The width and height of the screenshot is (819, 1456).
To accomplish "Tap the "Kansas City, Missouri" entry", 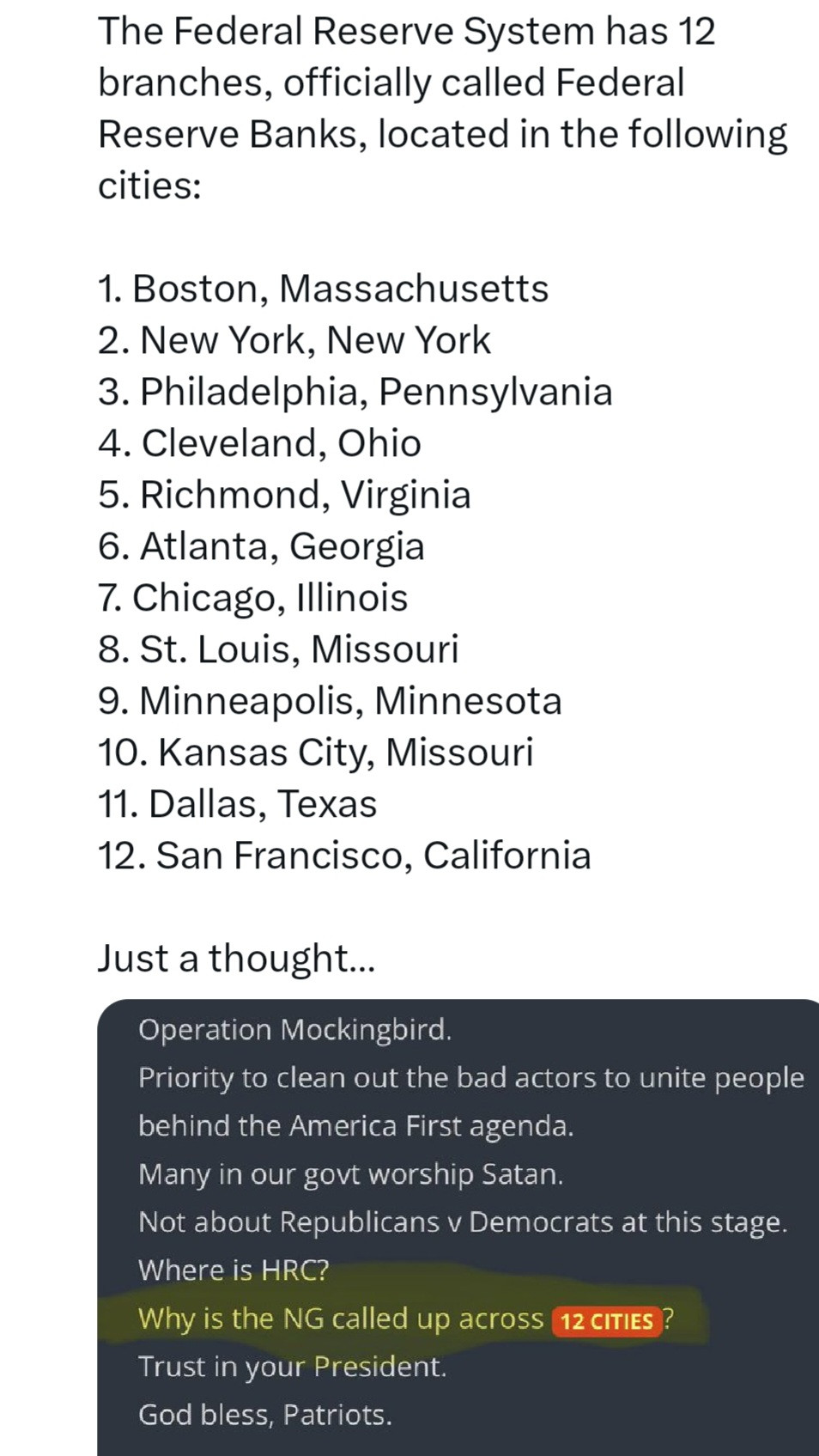I will (x=315, y=752).
